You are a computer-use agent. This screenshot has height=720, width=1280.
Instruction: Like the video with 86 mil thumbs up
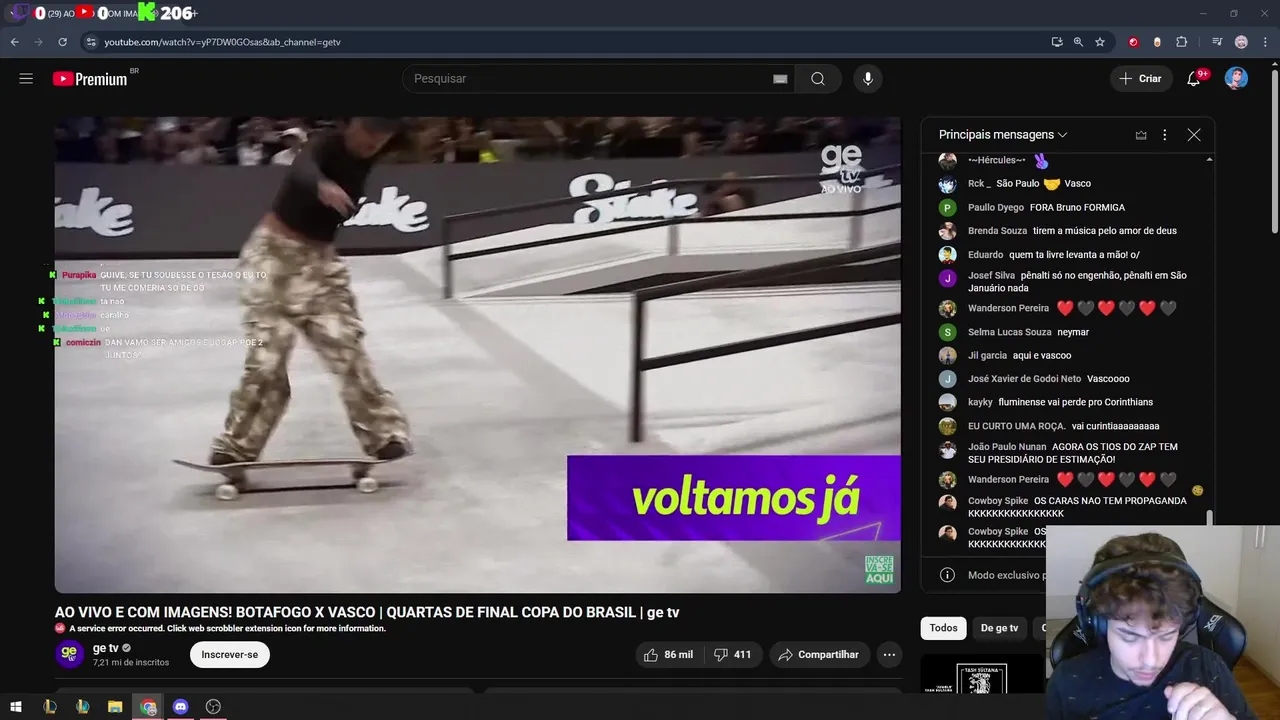668,655
